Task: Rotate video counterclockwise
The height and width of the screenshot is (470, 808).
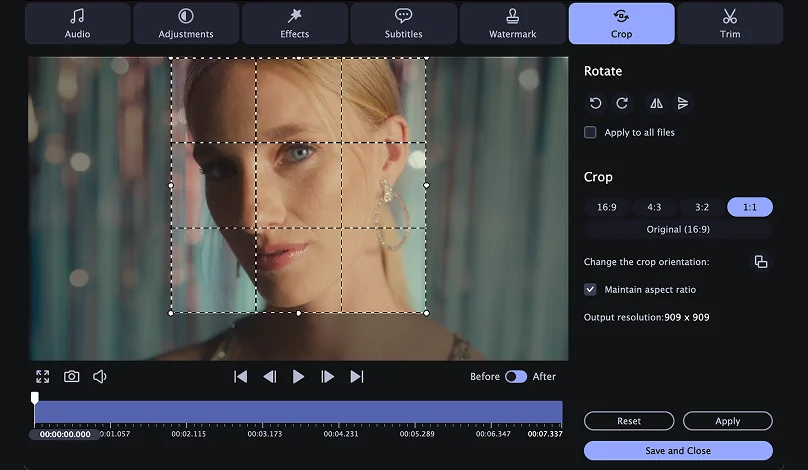Action: 596,103
